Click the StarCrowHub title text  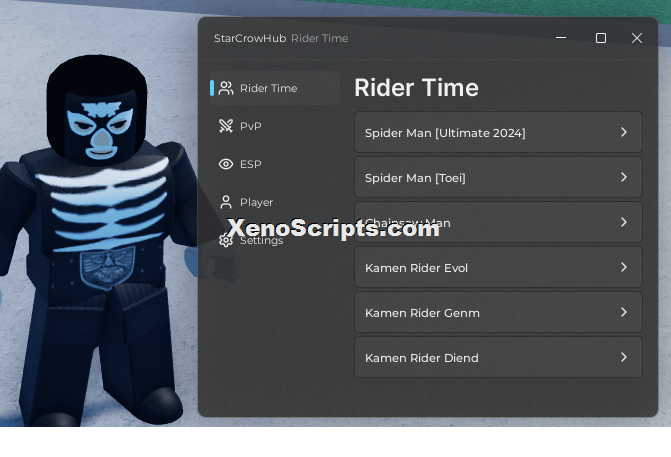[250, 38]
